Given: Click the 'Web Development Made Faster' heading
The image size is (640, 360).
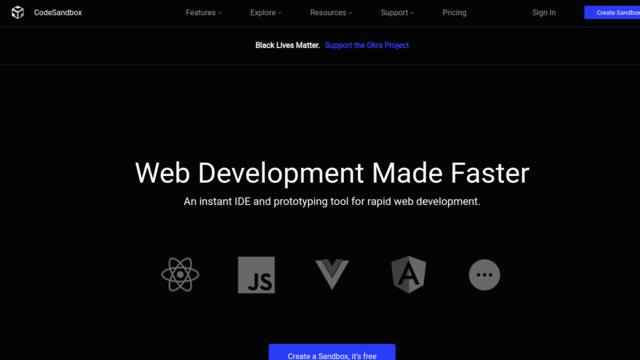Looking at the screenshot, I should click(332, 173).
